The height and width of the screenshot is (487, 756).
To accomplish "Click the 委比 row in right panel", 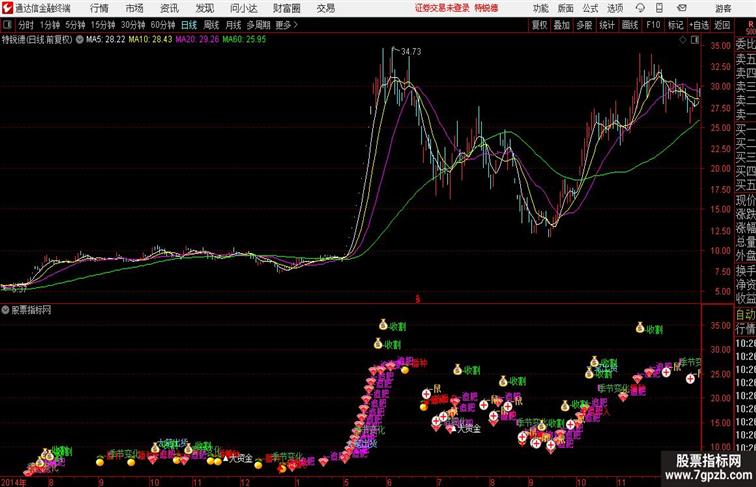I will click(x=745, y=45).
